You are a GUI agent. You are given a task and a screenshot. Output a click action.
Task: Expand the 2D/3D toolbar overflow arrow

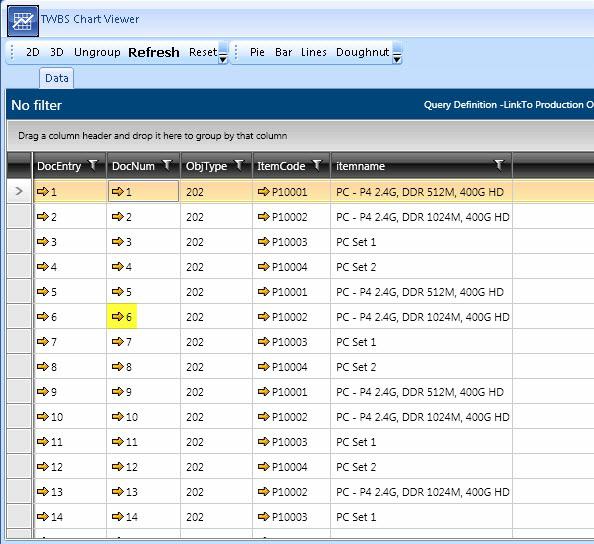223,53
